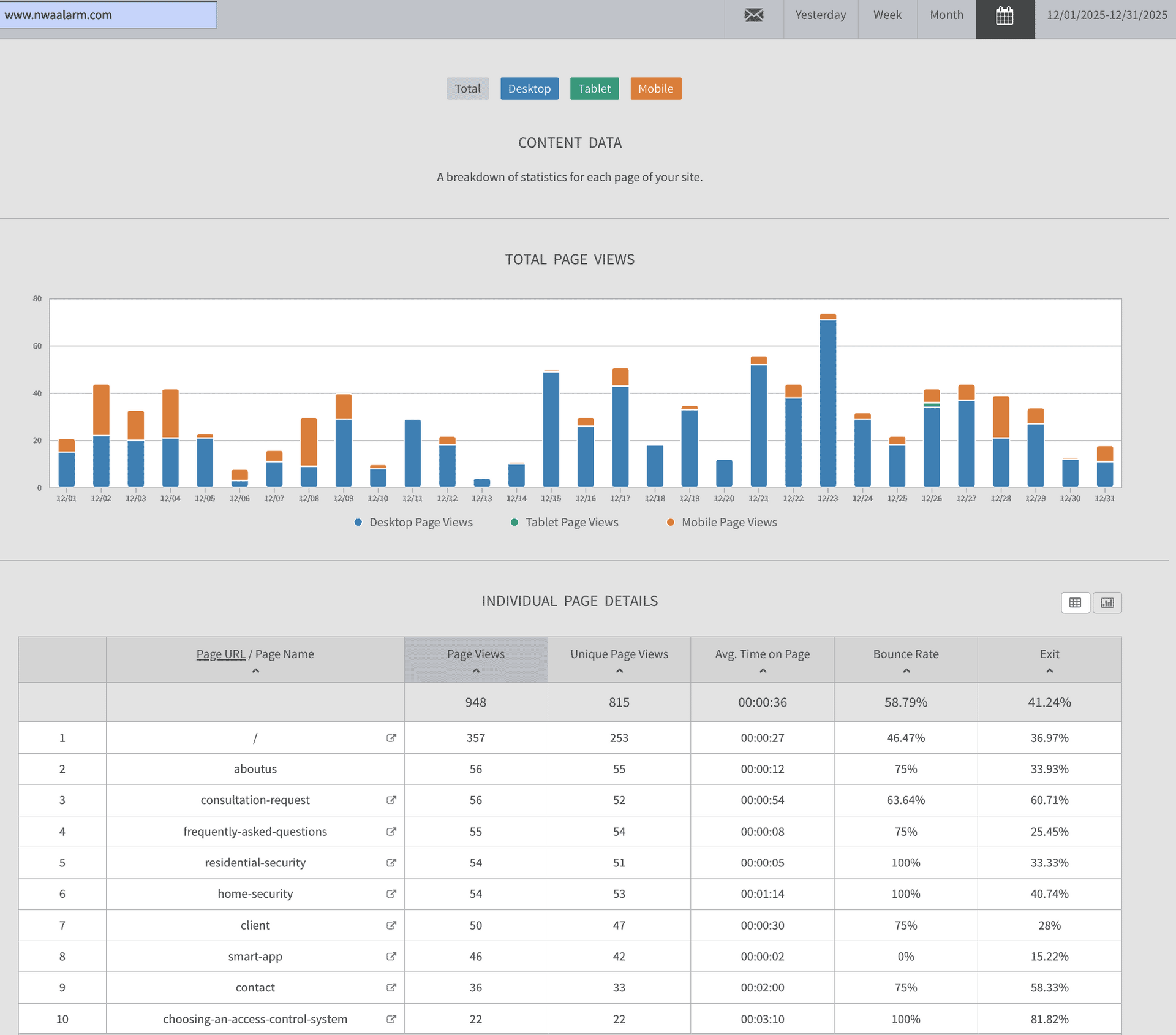Image resolution: width=1176 pixels, height=1035 pixels.
Task: Open external link icon for home-security
Action: coord(391,893)
